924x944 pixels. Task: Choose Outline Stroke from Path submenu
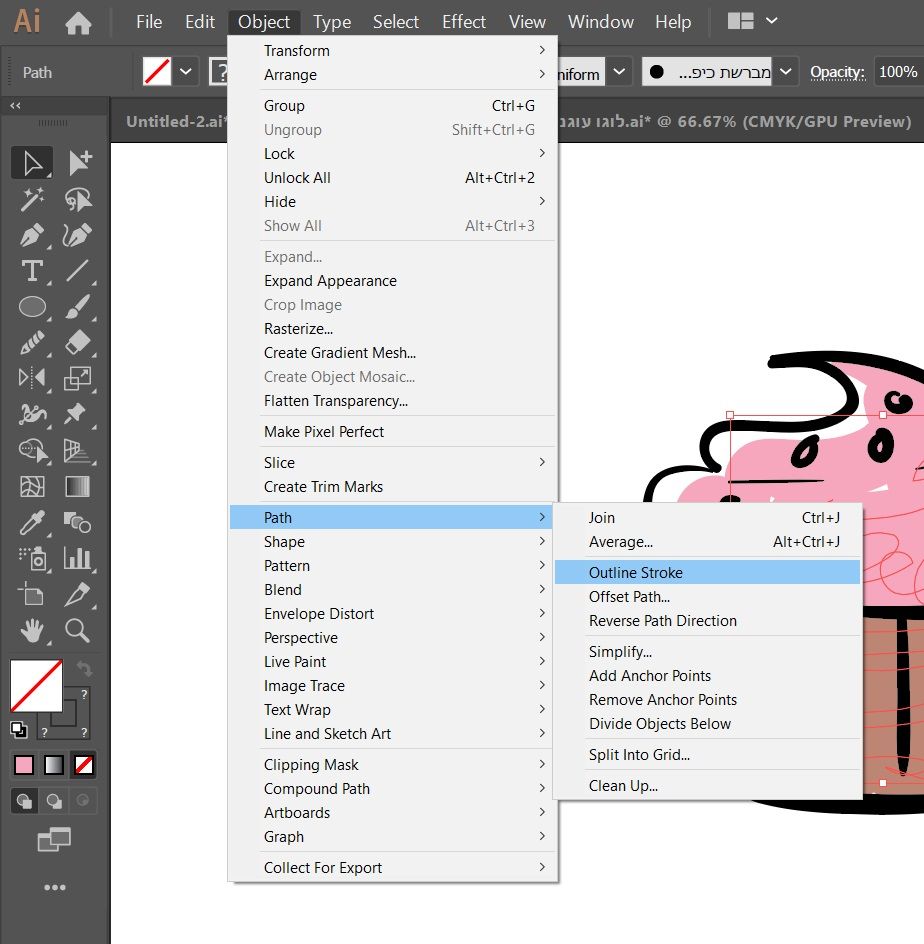click(x=636, y=573)
